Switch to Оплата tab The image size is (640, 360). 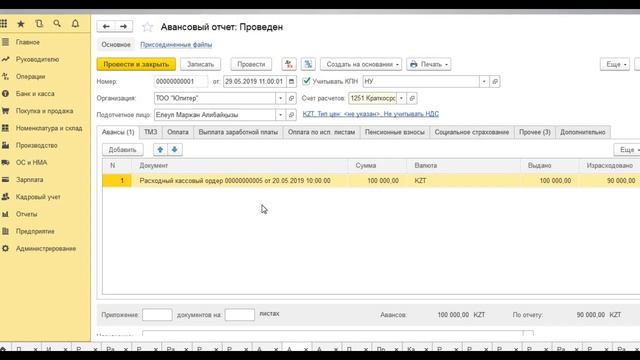click(178, 132)
